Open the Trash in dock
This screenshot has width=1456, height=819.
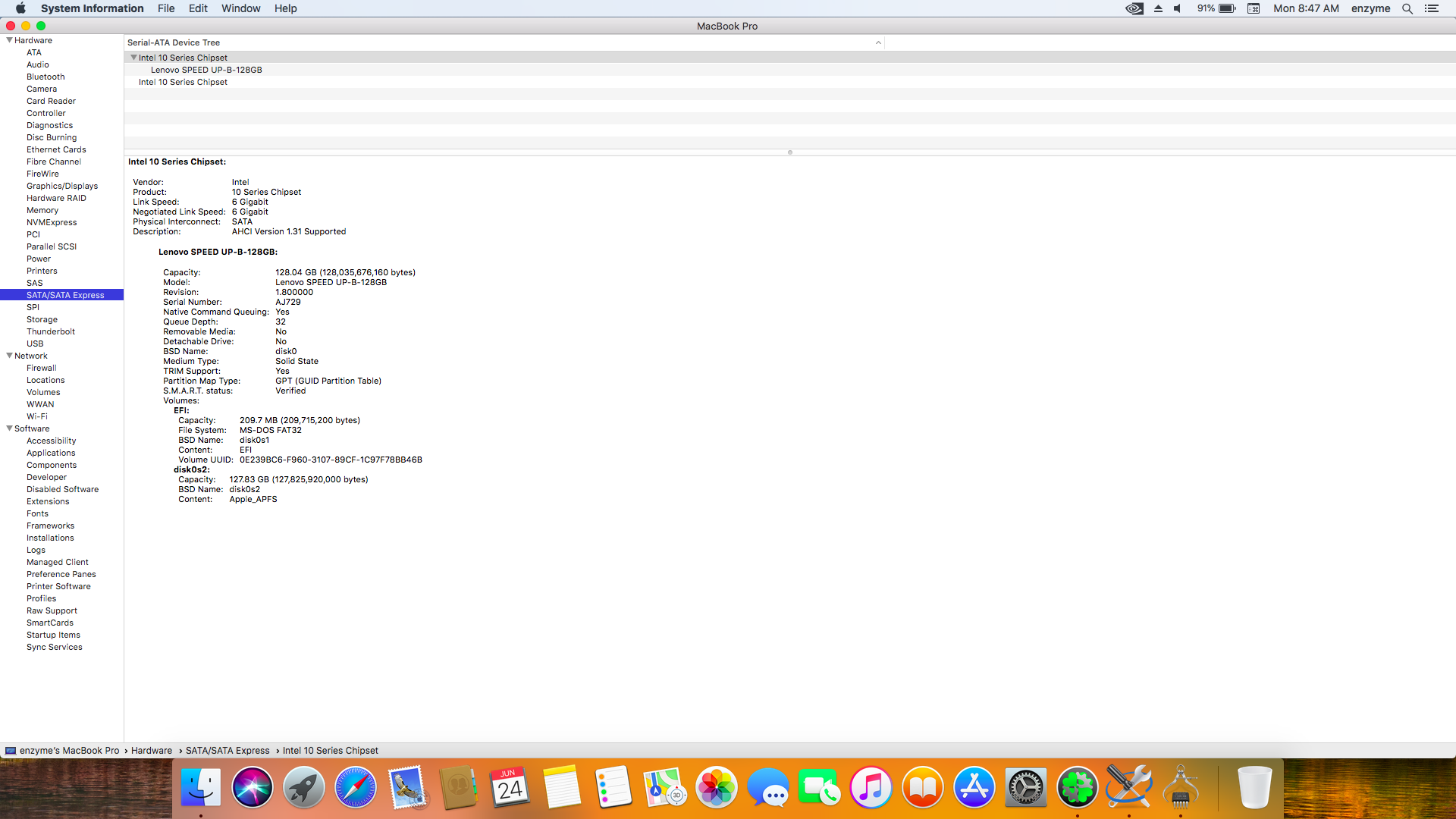pos(1254,788)
